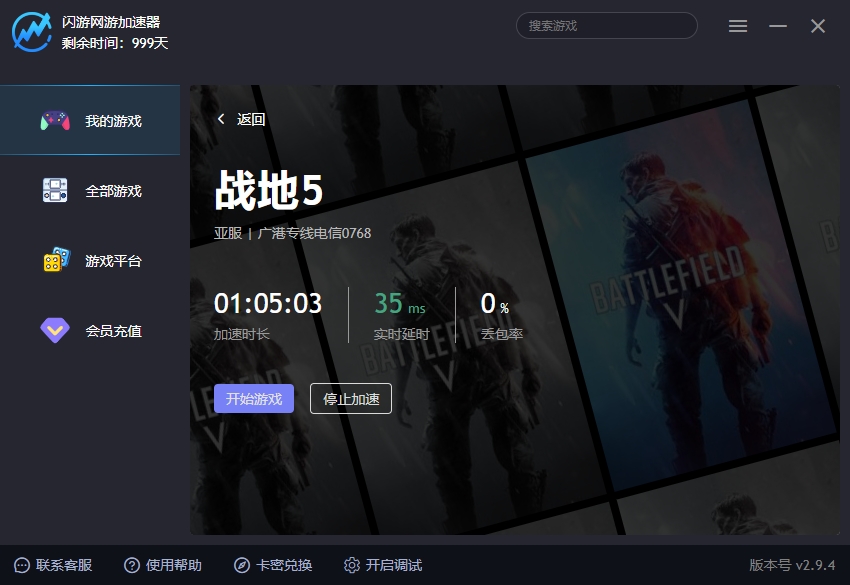Open the hamburger menu
This screenshot has height=585, width=850.
[x=738, y=26]
